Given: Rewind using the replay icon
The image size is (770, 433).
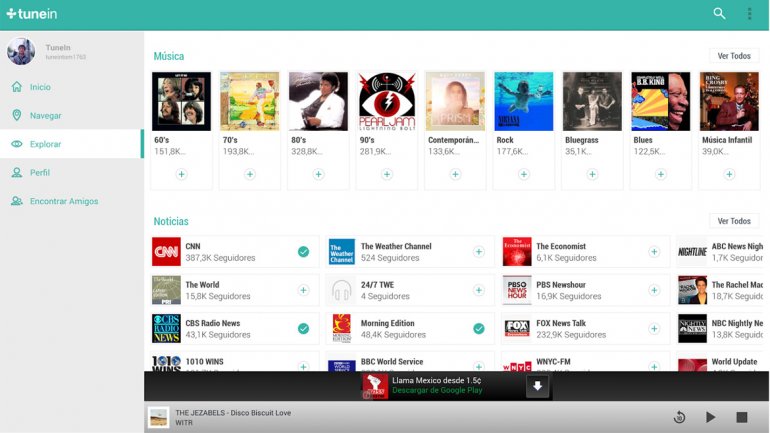Looking at the screenshot, I should tap(679, 417).
